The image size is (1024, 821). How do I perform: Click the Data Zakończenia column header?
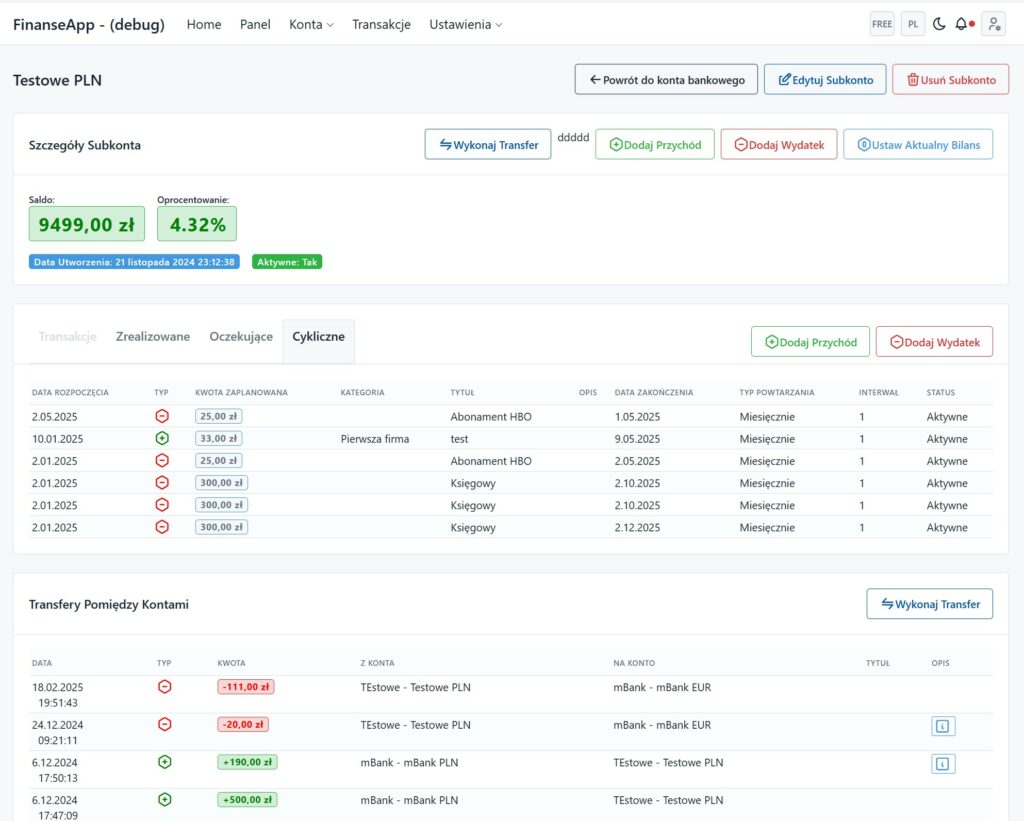pos(654,393)
